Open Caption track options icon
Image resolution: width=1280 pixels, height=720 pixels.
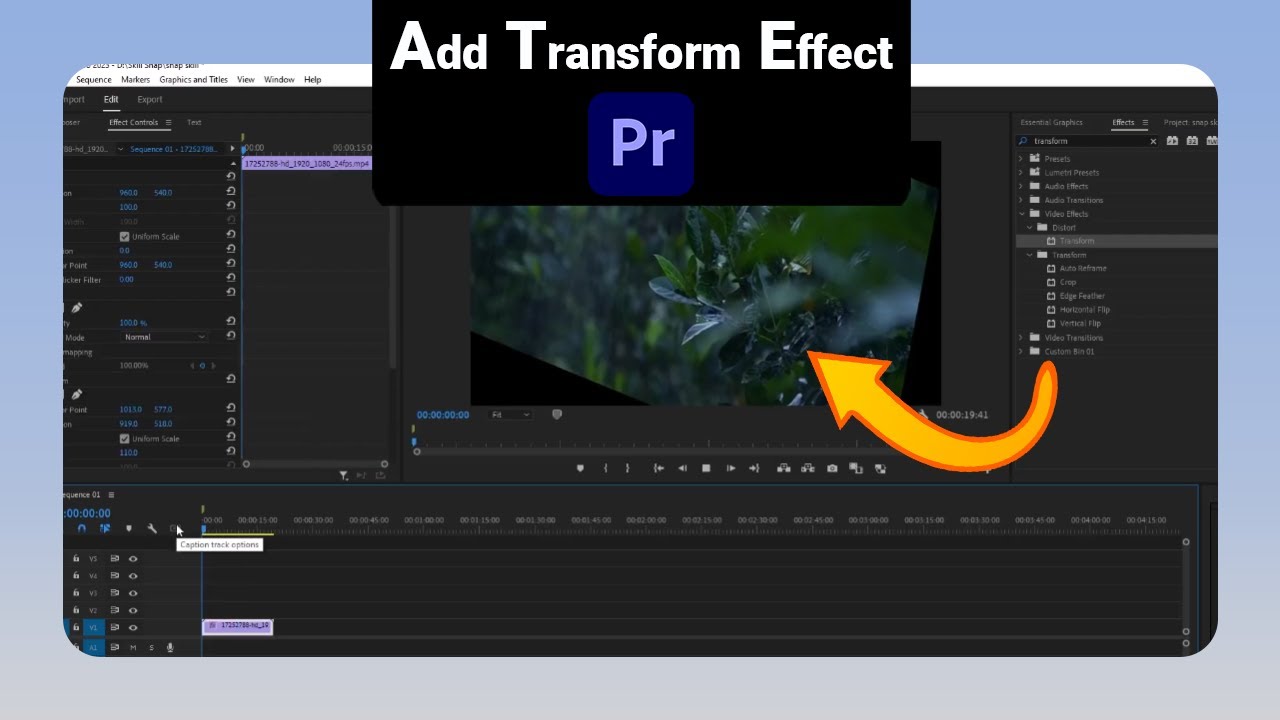point(174,528)
